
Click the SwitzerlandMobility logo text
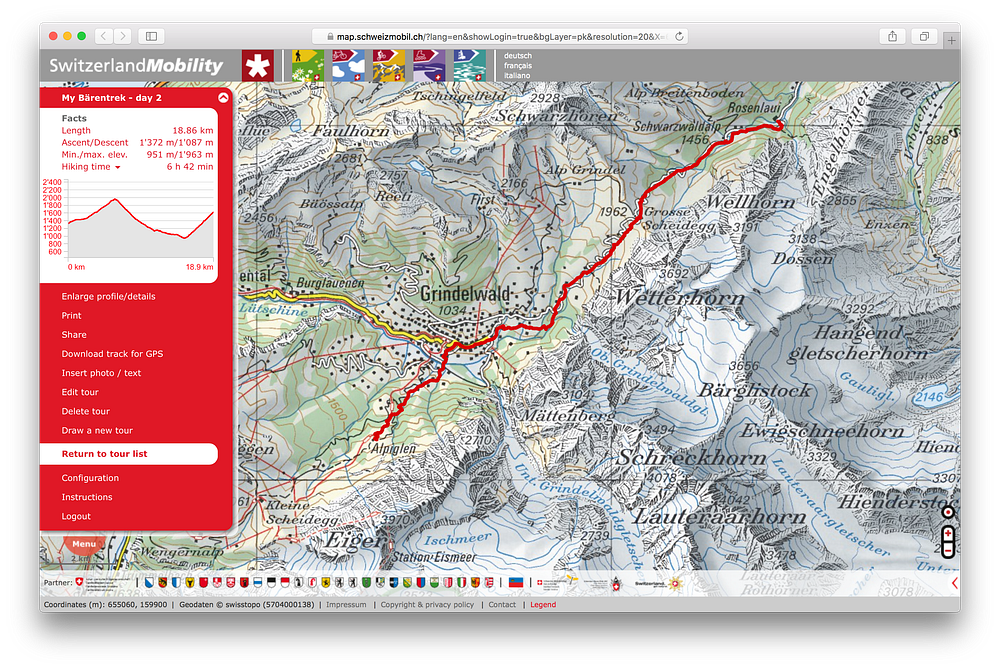pyautogui.click(x=136, y=66)
